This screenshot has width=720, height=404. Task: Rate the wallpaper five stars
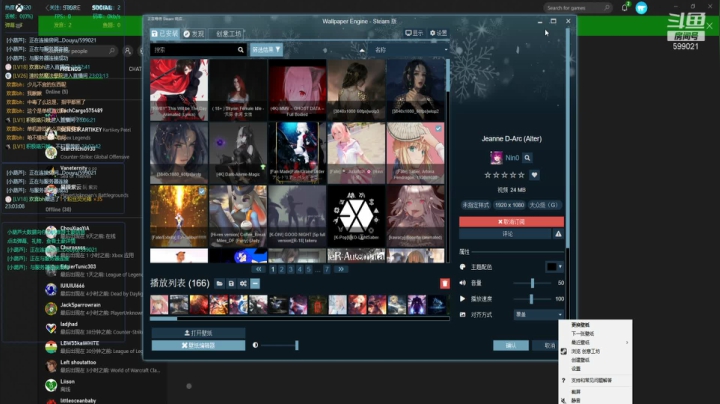(521, 175)
